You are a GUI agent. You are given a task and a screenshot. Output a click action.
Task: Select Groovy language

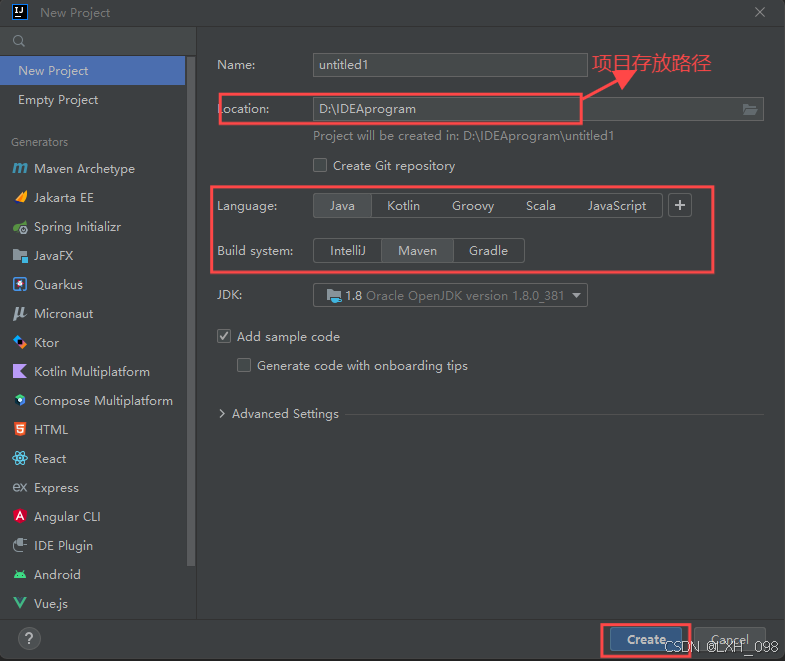coord(473,205)
